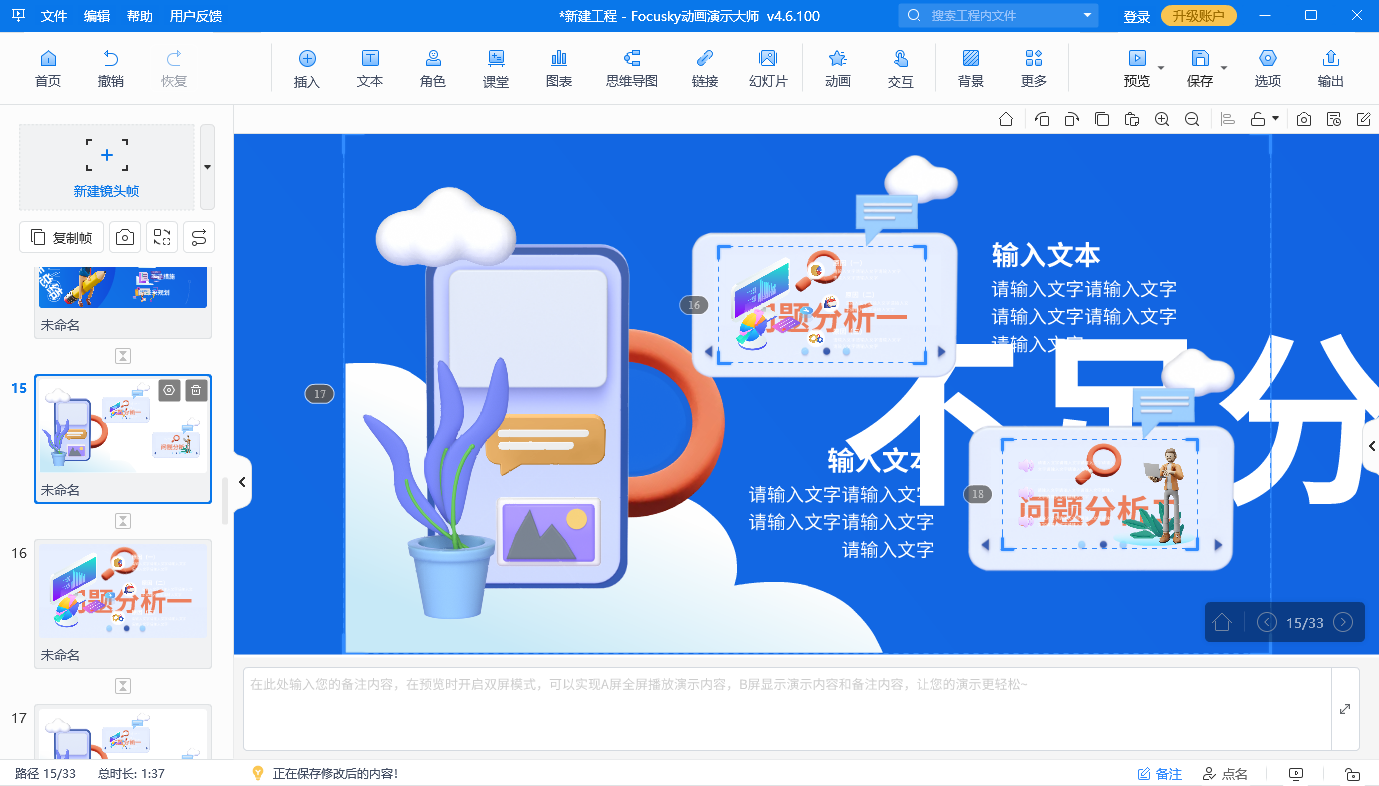Click the camera icon beside 复制帧
The width and height of the screenshot is (1379, 786).
[125, 237]
